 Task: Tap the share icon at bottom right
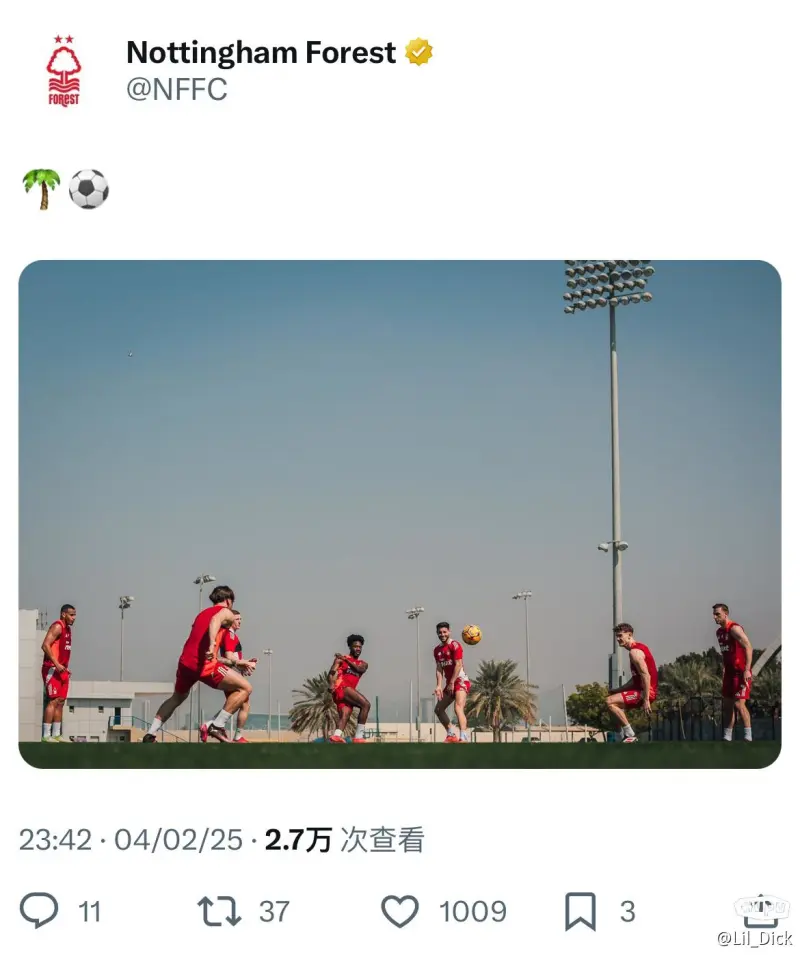(x=759, y=911)
